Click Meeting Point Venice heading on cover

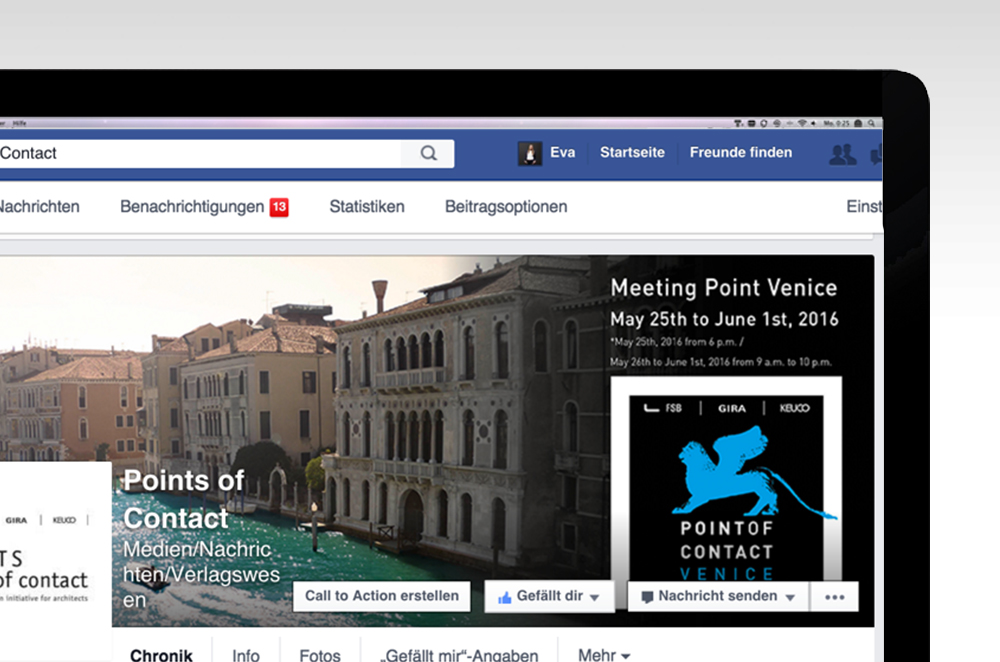(723, 288)
